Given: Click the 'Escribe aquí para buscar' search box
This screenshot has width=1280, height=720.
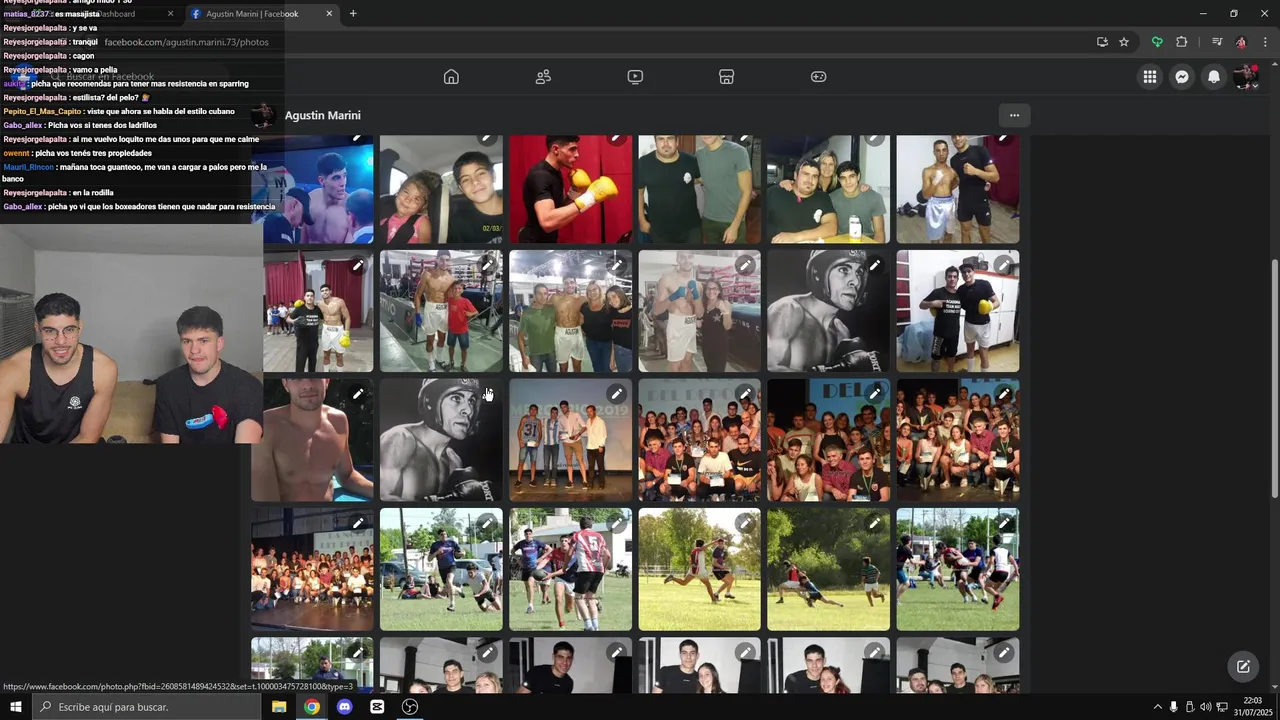Looking at the screenshot, I should click(147, 707).
